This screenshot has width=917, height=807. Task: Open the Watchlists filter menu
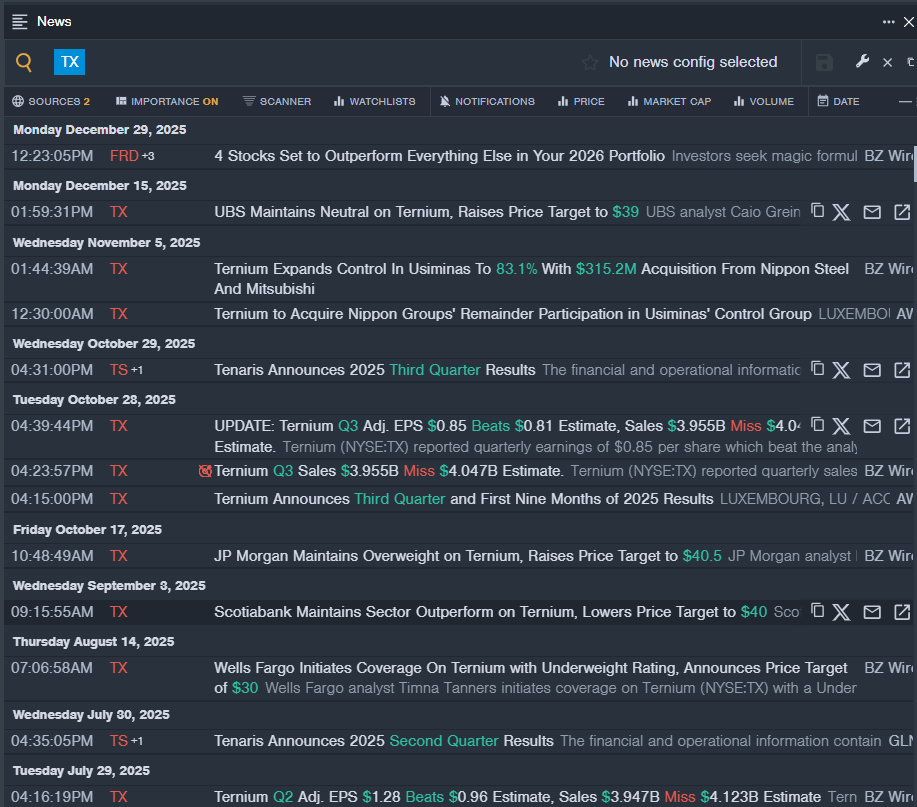click(x=374, y=101)
